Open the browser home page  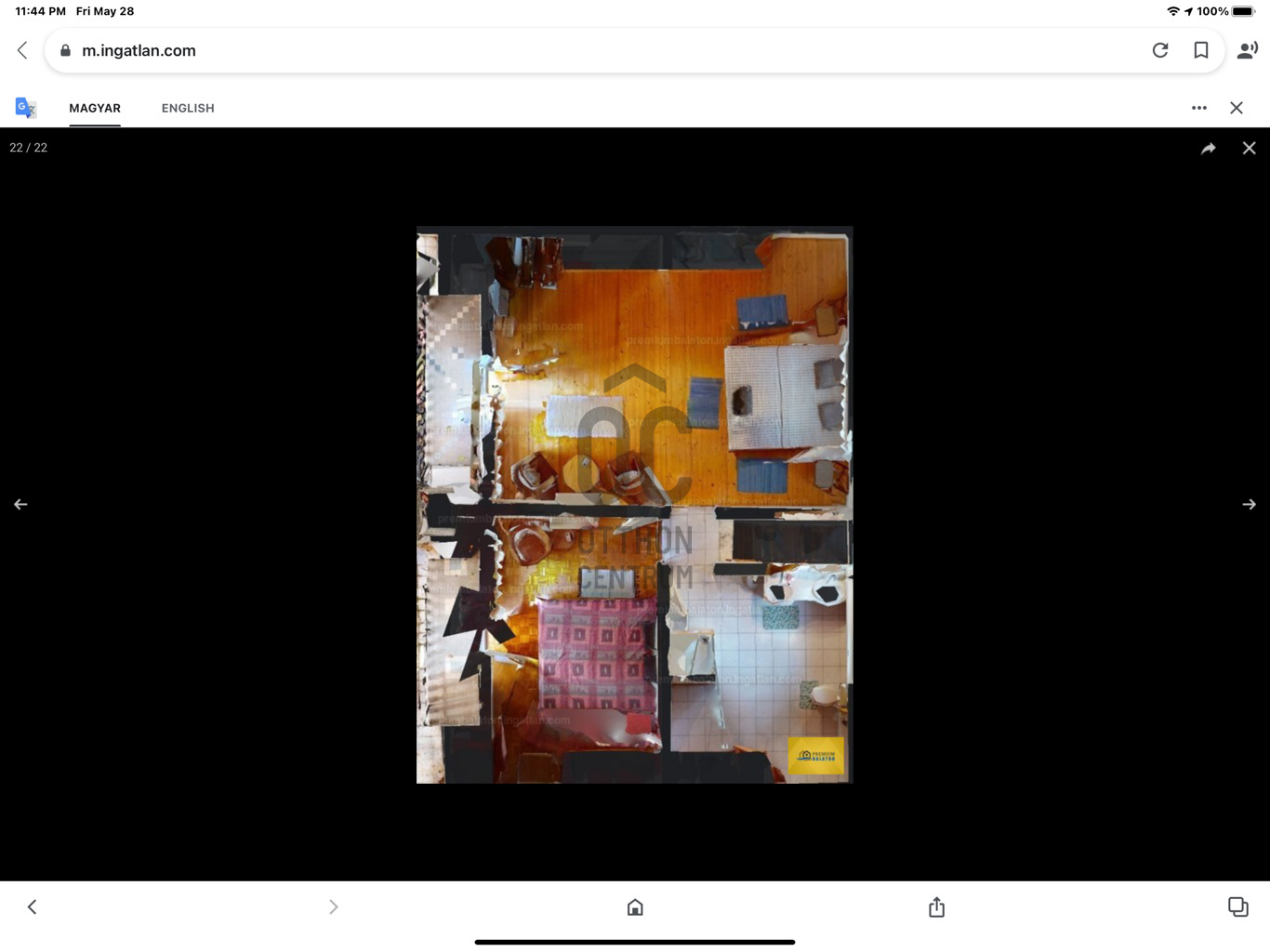pos(635,906)
